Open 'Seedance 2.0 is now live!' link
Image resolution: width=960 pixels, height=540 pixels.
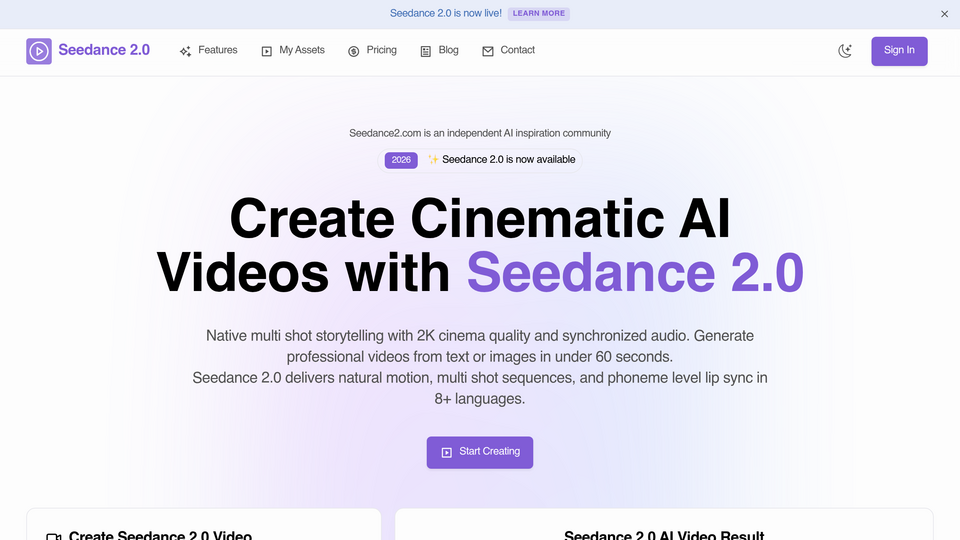(446, 13)
